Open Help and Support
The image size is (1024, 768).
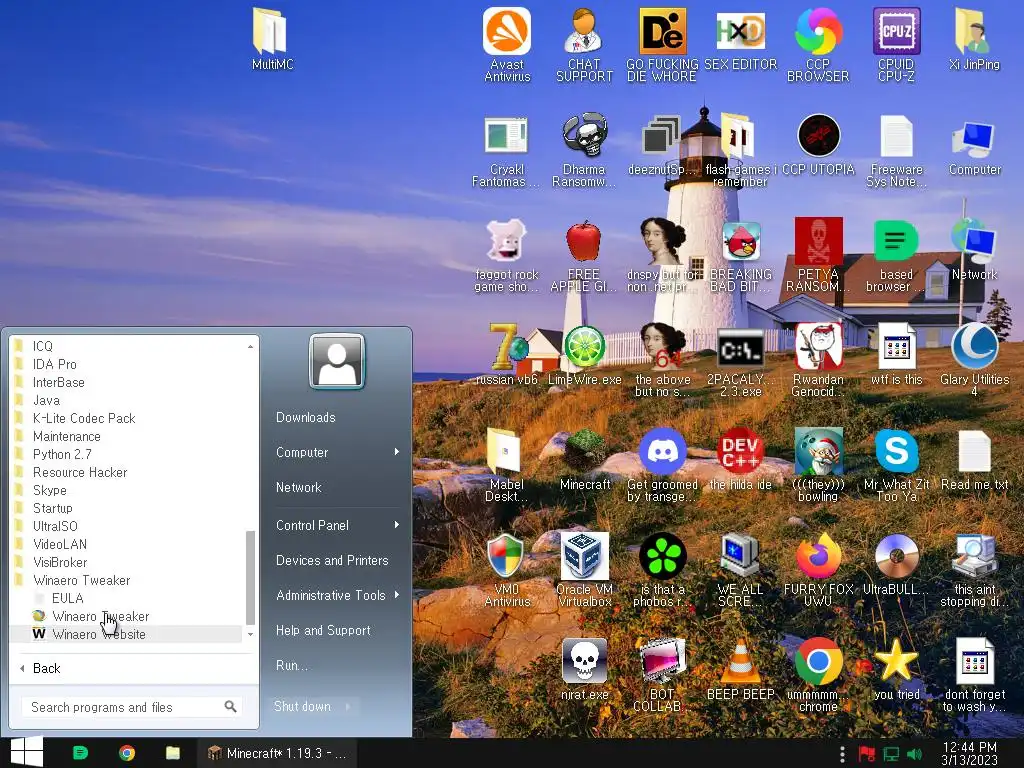[323, 630]
